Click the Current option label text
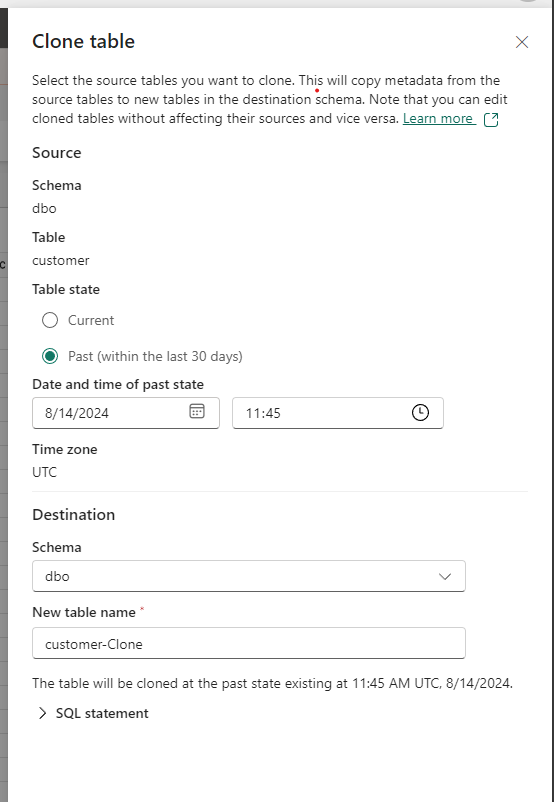 pos(91,320)
